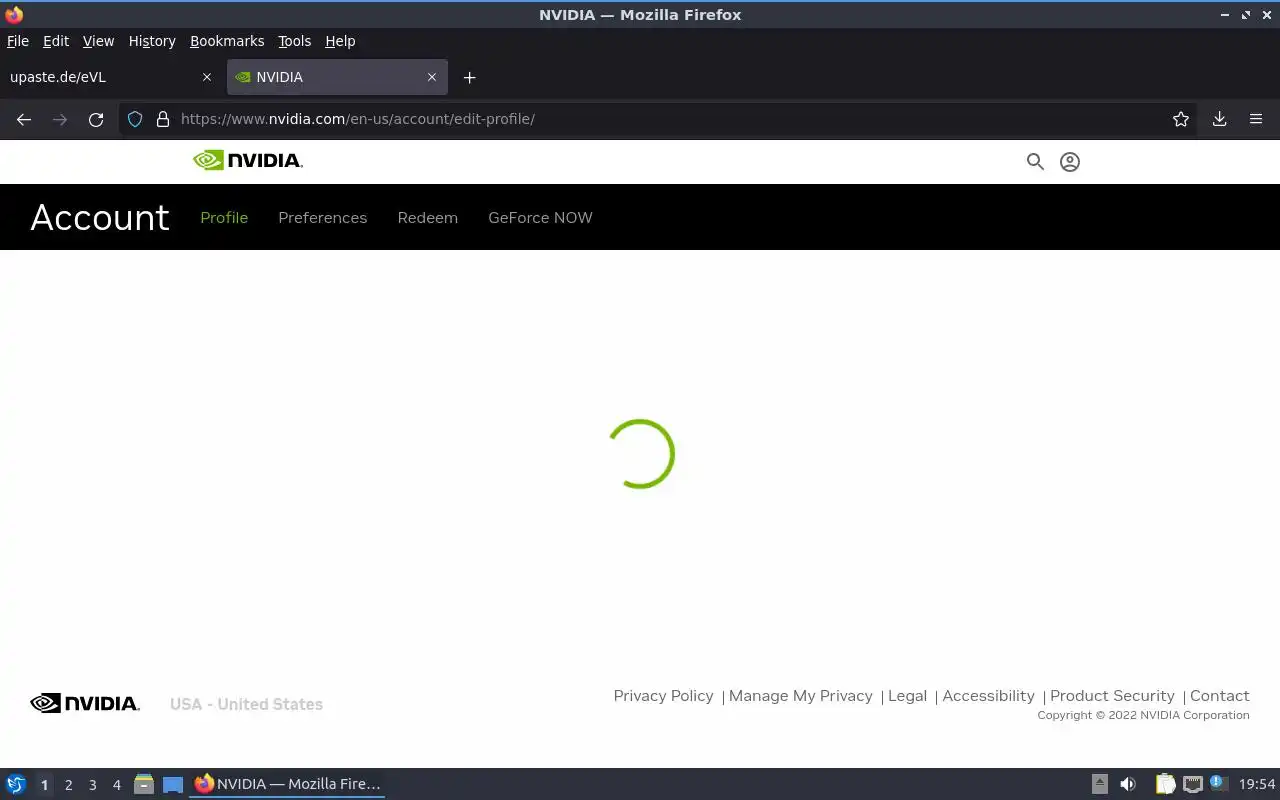Open the Privacy Policy link

664,696
